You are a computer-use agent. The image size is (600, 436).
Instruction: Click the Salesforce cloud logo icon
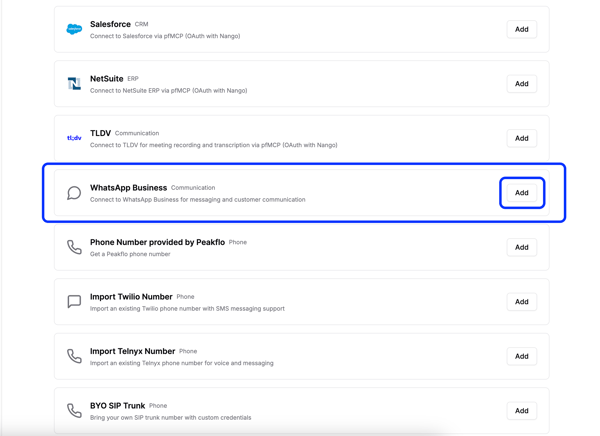(74, 30)
